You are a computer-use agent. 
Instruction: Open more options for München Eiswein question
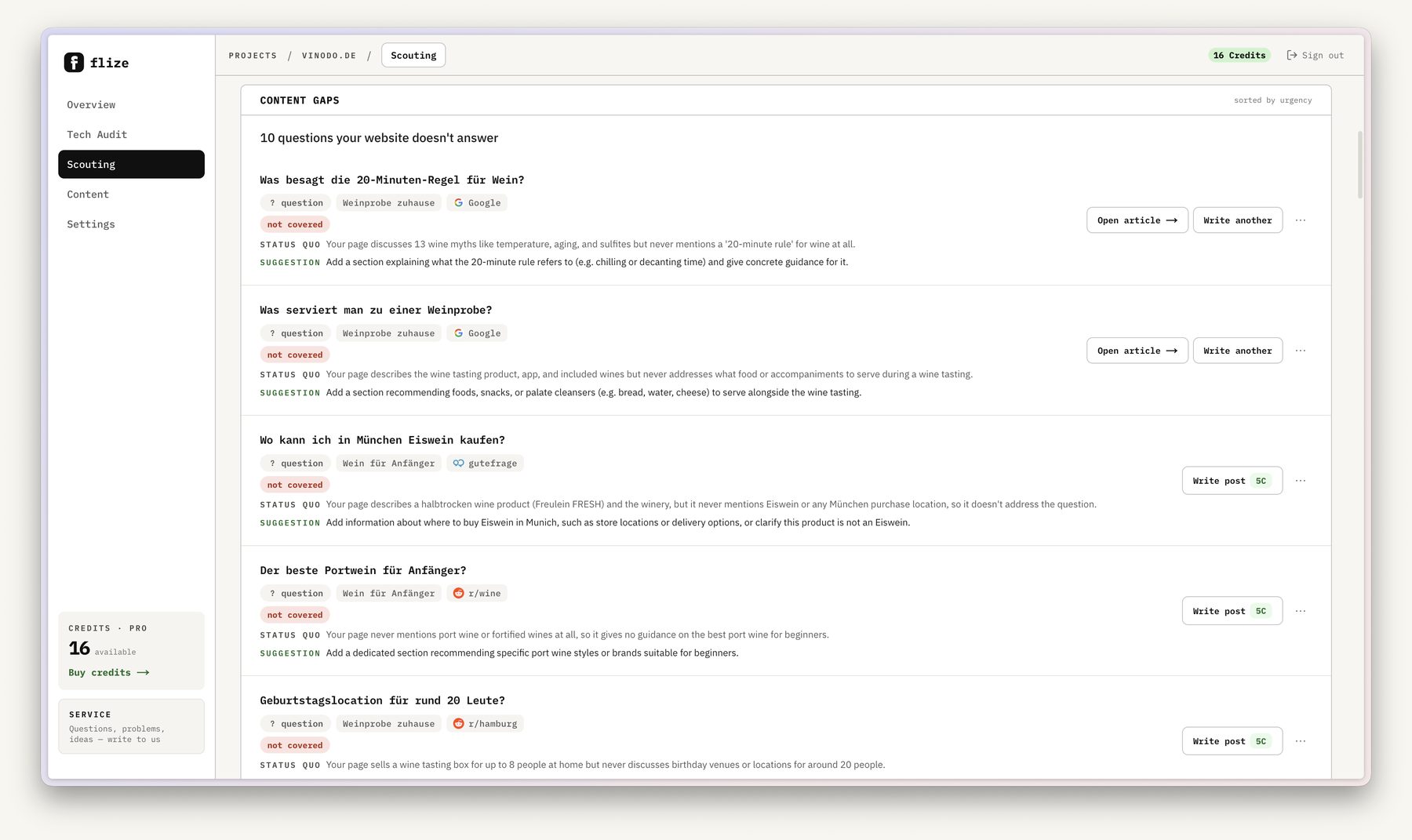pos(1301,481)
